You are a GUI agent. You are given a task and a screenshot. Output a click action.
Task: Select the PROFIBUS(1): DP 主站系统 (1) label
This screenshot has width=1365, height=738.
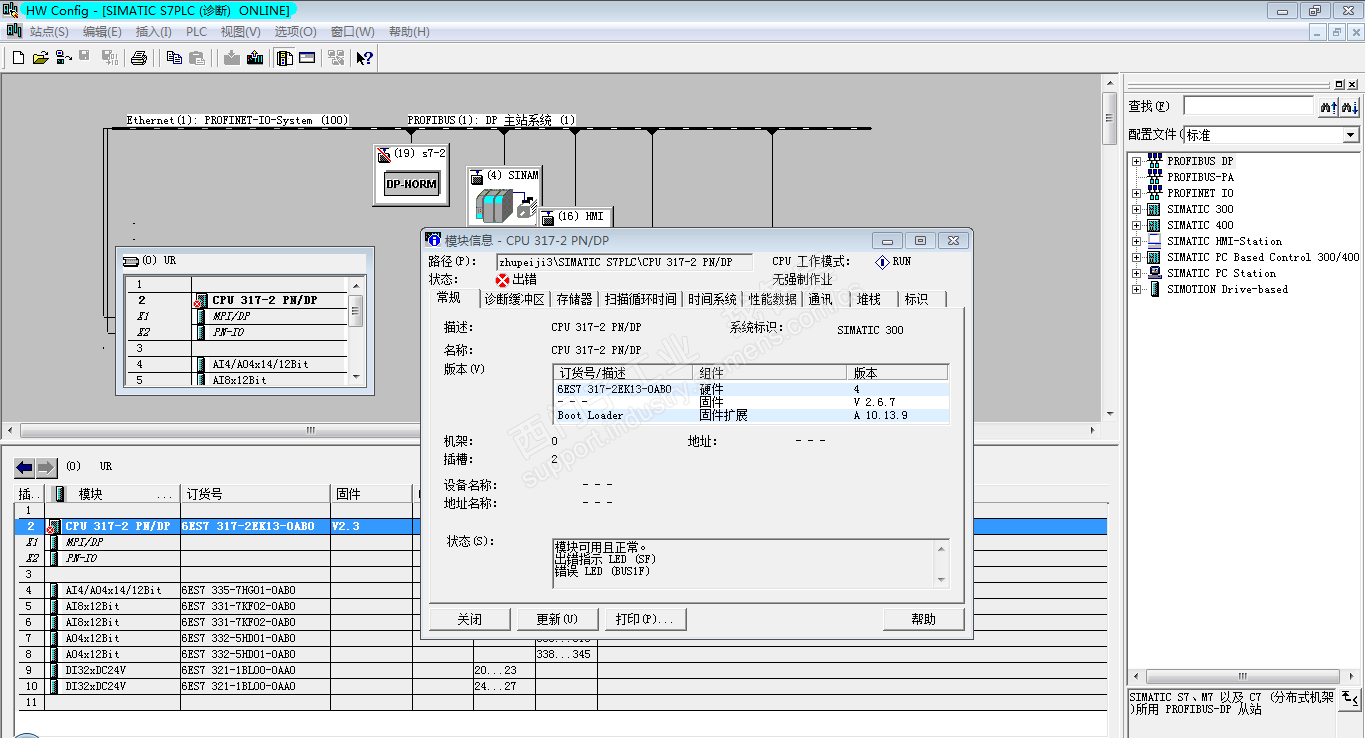pyautogui.click(x=491, y=120)
